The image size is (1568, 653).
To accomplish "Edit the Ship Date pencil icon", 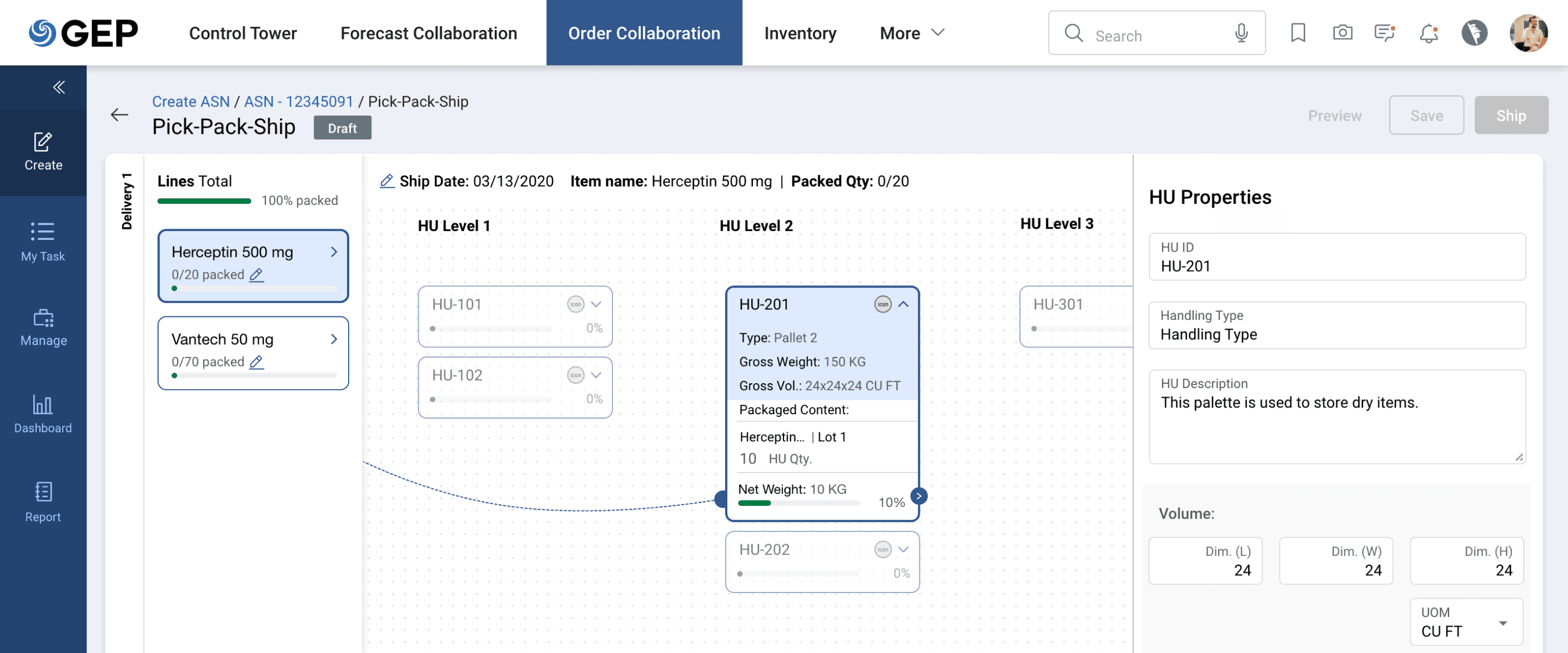I will pyautogui.click(x=386, y=182).
